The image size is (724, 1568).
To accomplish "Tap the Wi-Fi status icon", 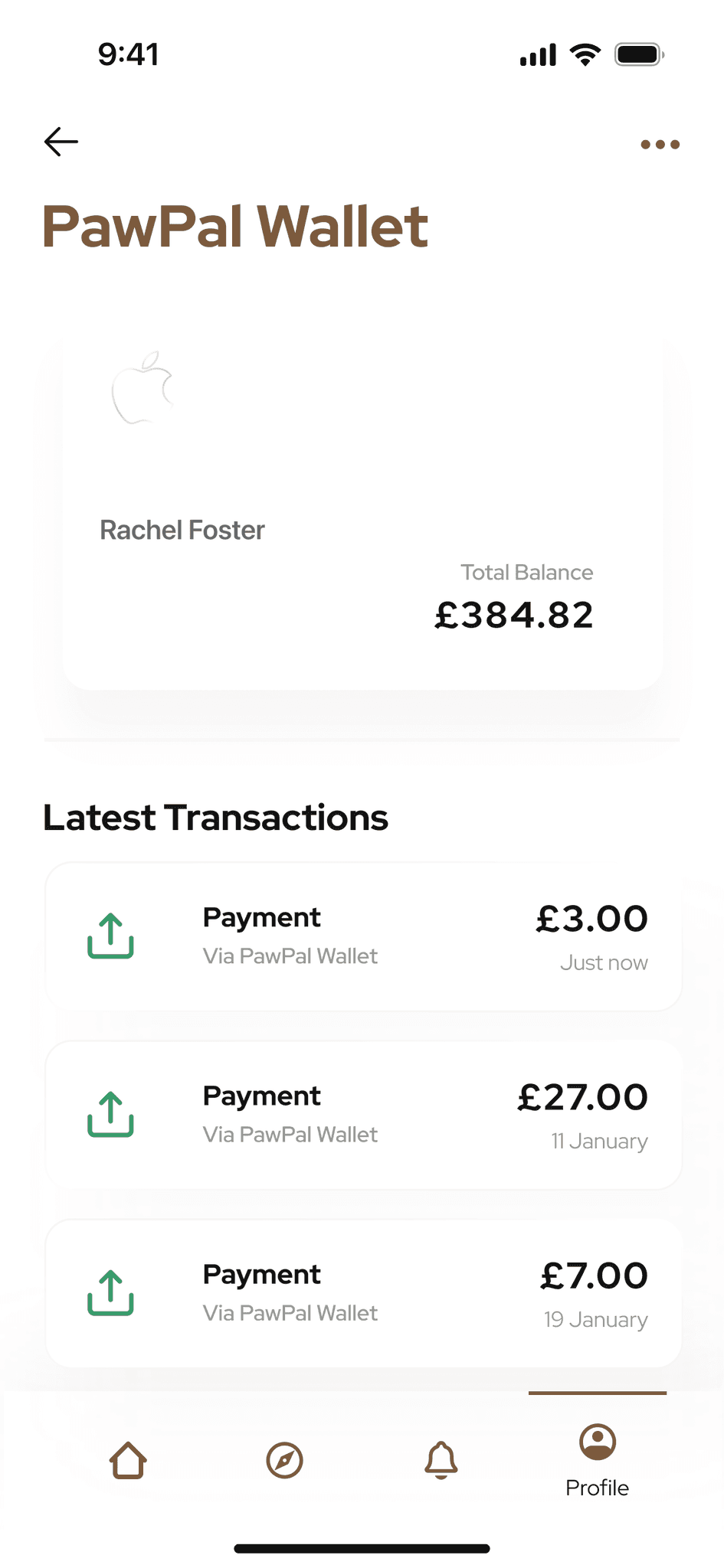I will pos(585,54).
